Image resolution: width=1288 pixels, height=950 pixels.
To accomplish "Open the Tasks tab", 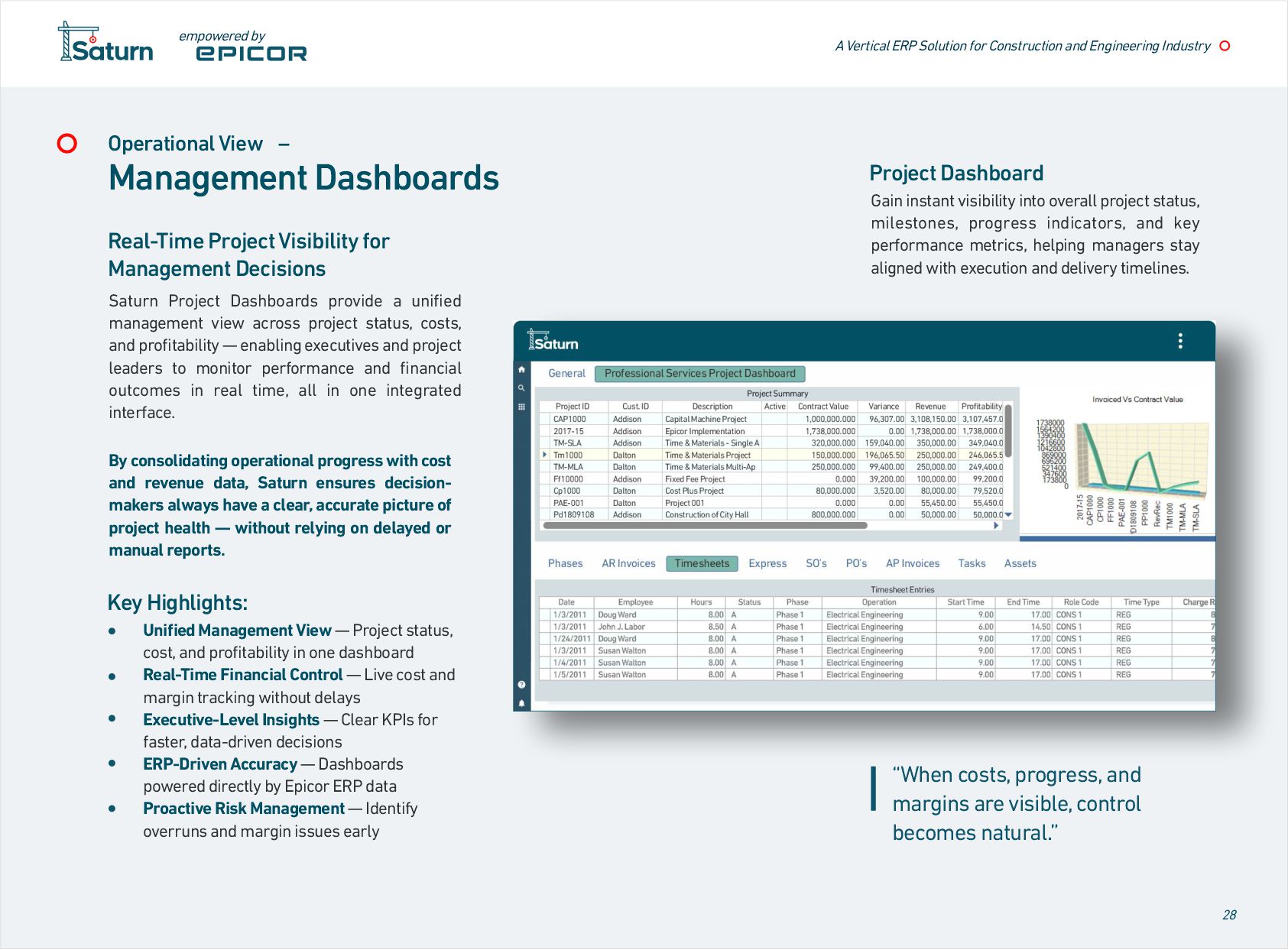I will coord(972,563).
